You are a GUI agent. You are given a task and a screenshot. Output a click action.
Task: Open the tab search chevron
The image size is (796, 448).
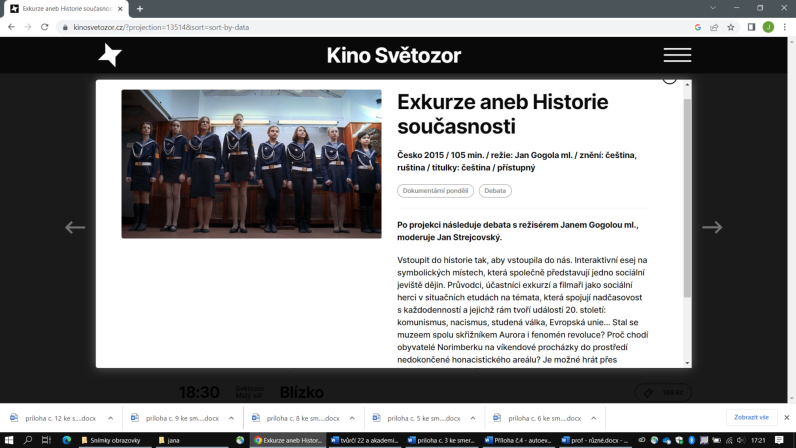(713, 8)
